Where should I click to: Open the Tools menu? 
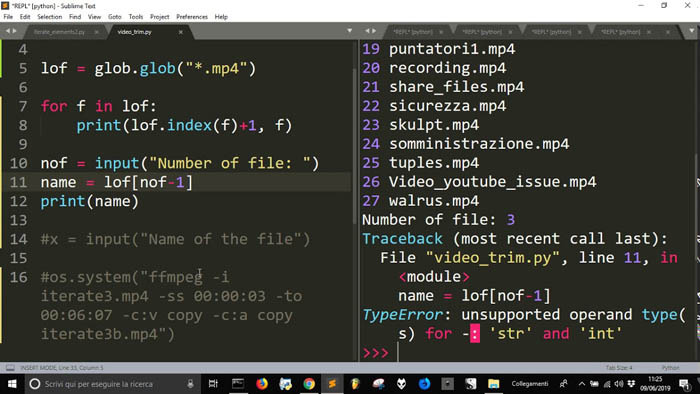[136, 17]
